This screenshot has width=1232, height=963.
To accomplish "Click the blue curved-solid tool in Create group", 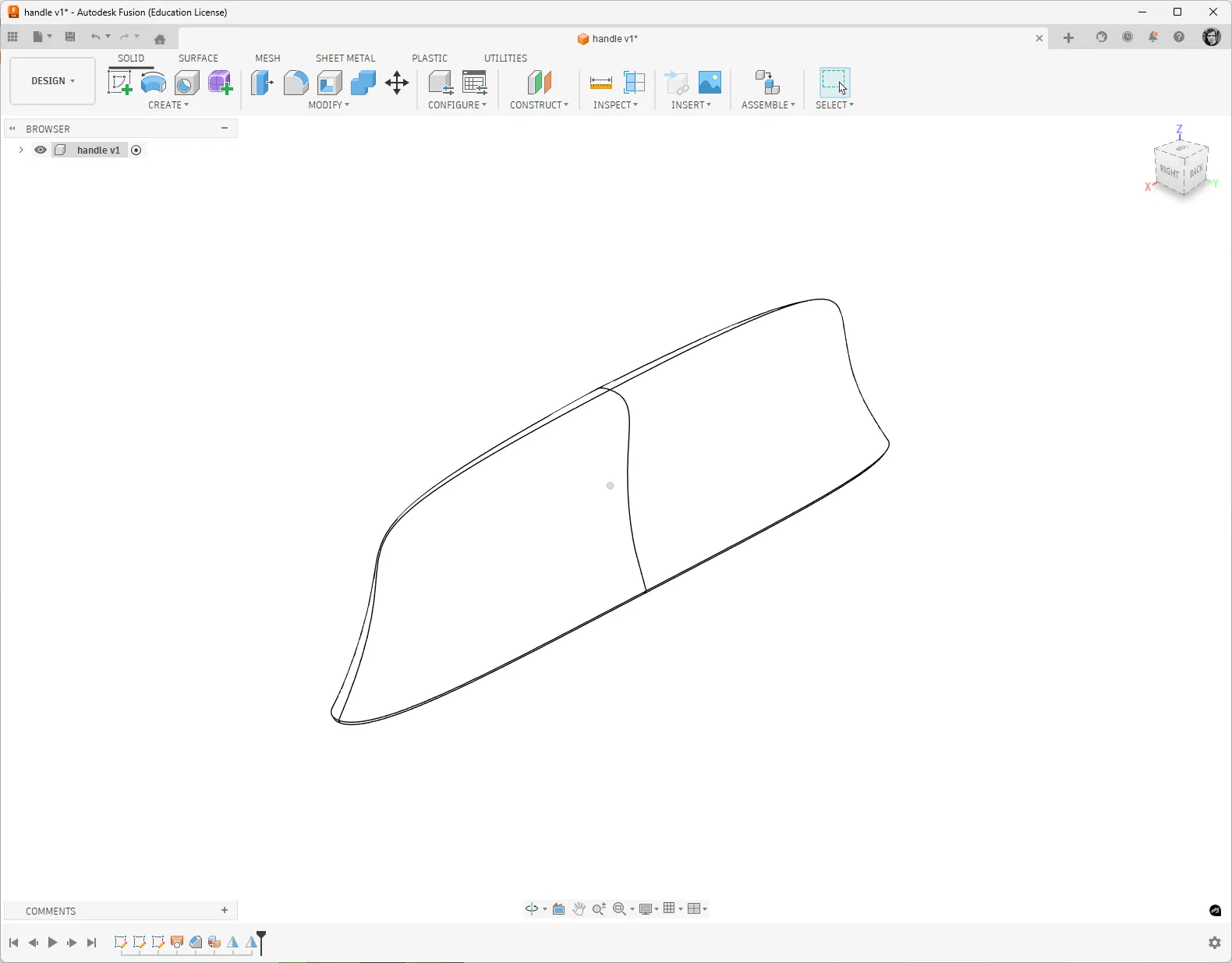I will coord(154,83).
